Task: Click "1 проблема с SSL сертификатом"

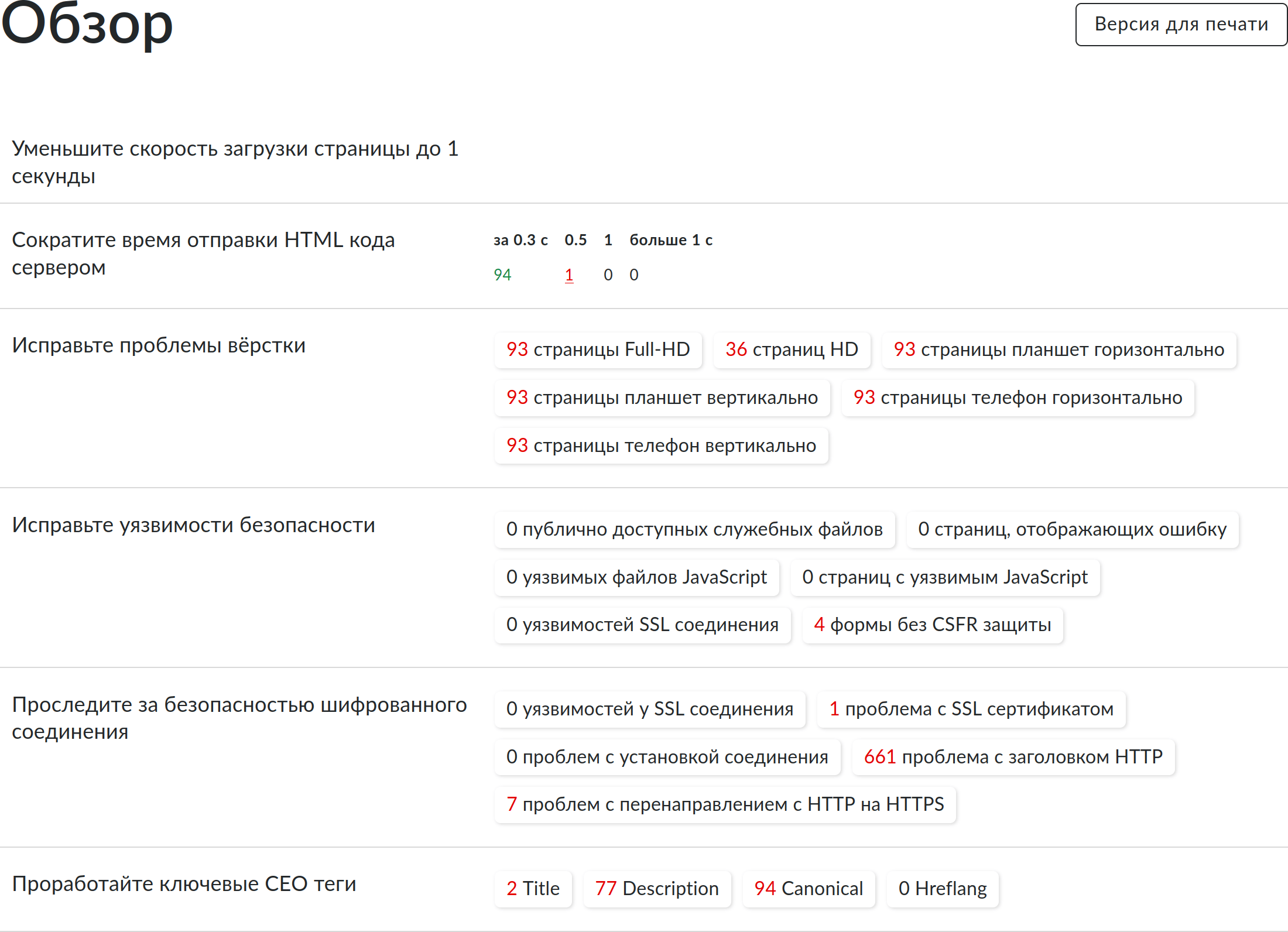Action: tap(971, 709)
